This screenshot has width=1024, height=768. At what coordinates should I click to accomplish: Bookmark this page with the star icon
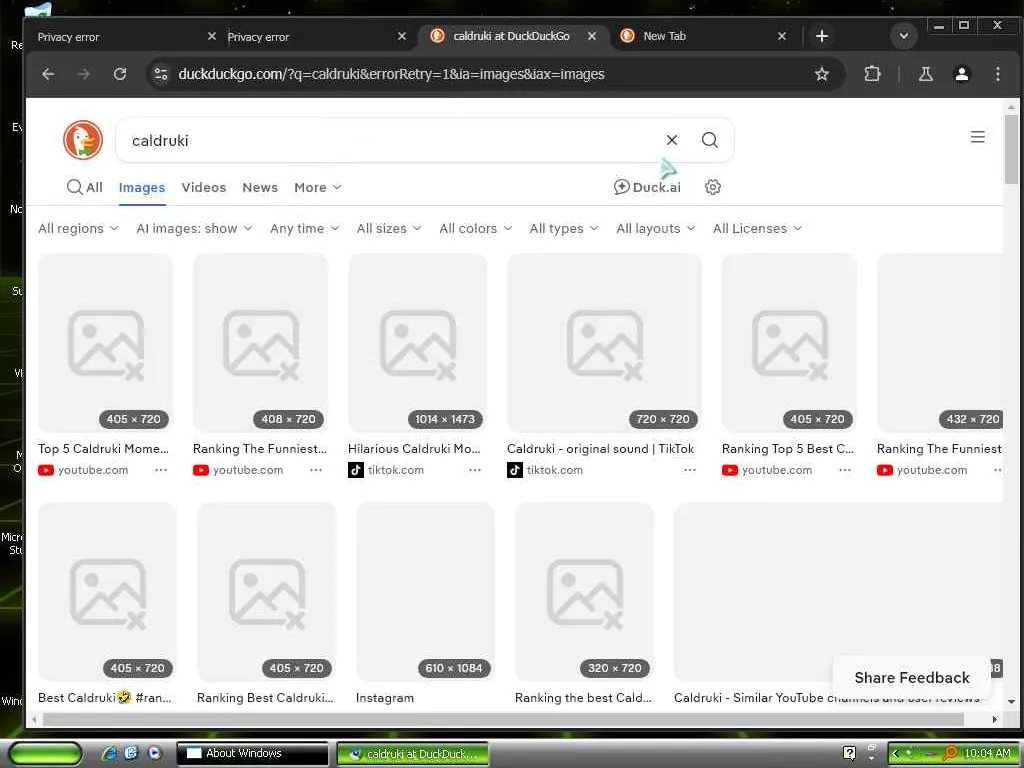click(x=821, y=74)
